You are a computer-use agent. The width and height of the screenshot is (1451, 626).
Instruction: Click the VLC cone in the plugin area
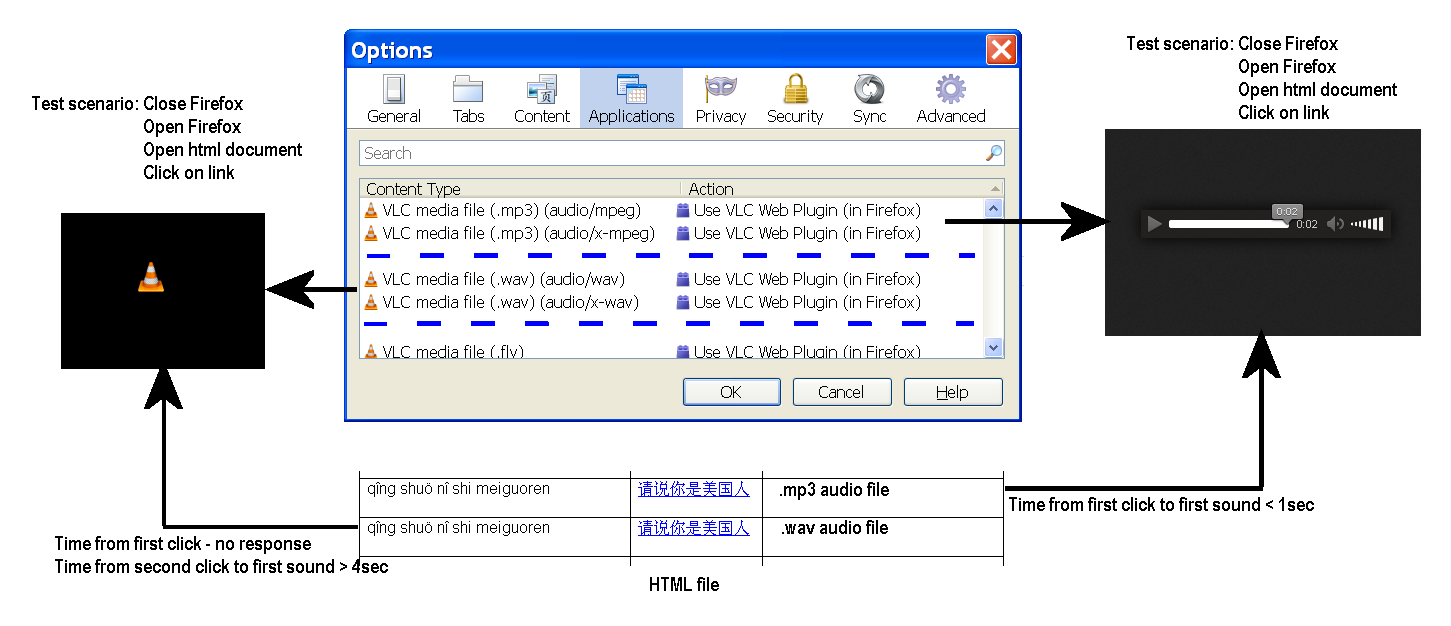click(151, 277)
